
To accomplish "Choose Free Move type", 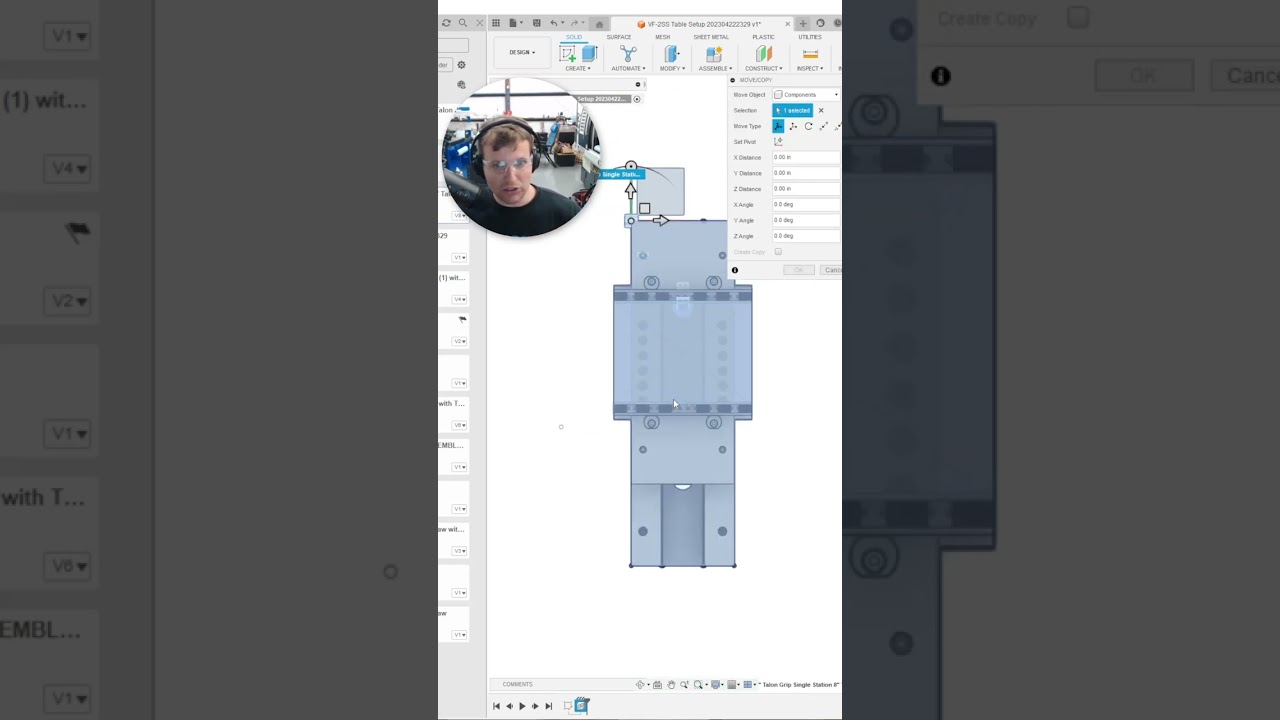I will click(x=778, y=126).
